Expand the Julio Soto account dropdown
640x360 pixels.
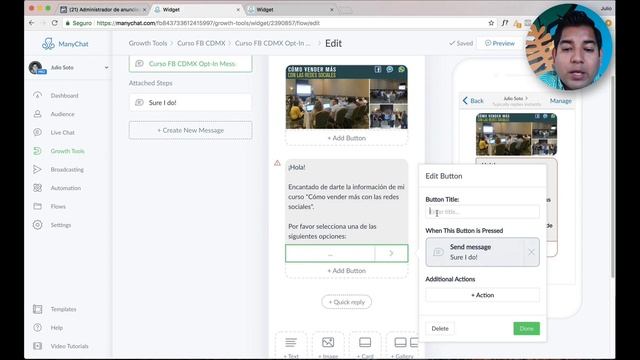pyautogui.click(x=106, y=67)
